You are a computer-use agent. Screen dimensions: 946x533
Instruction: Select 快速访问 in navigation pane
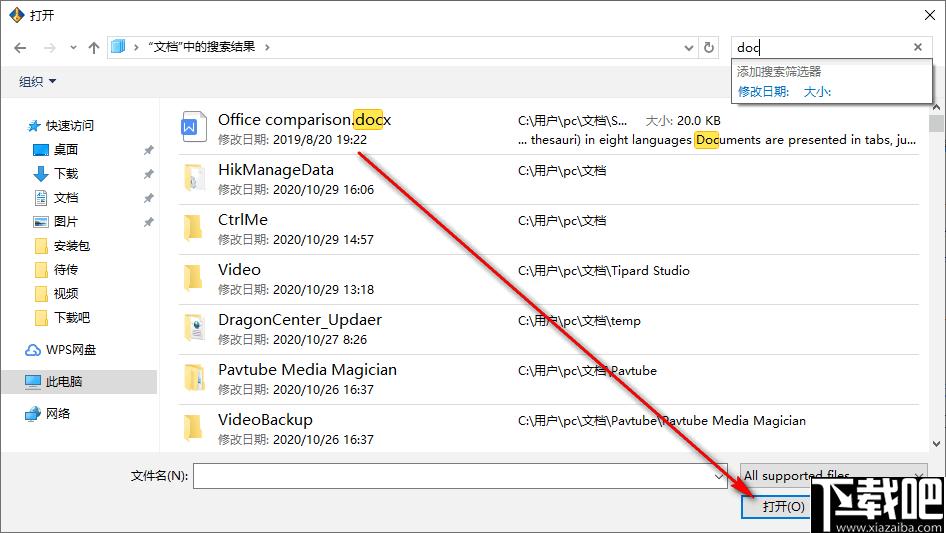coord(61,126)
